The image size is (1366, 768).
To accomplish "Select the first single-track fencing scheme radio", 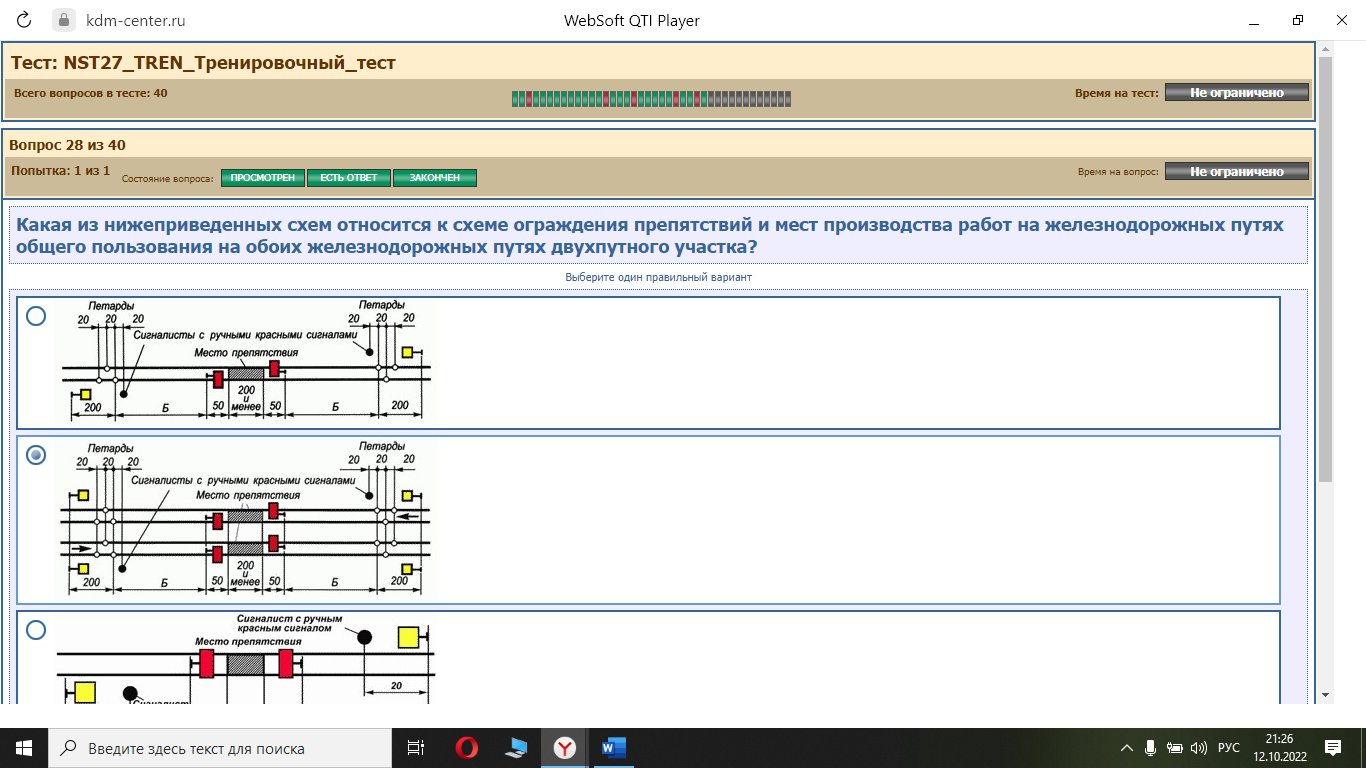I will pos(36,316).
